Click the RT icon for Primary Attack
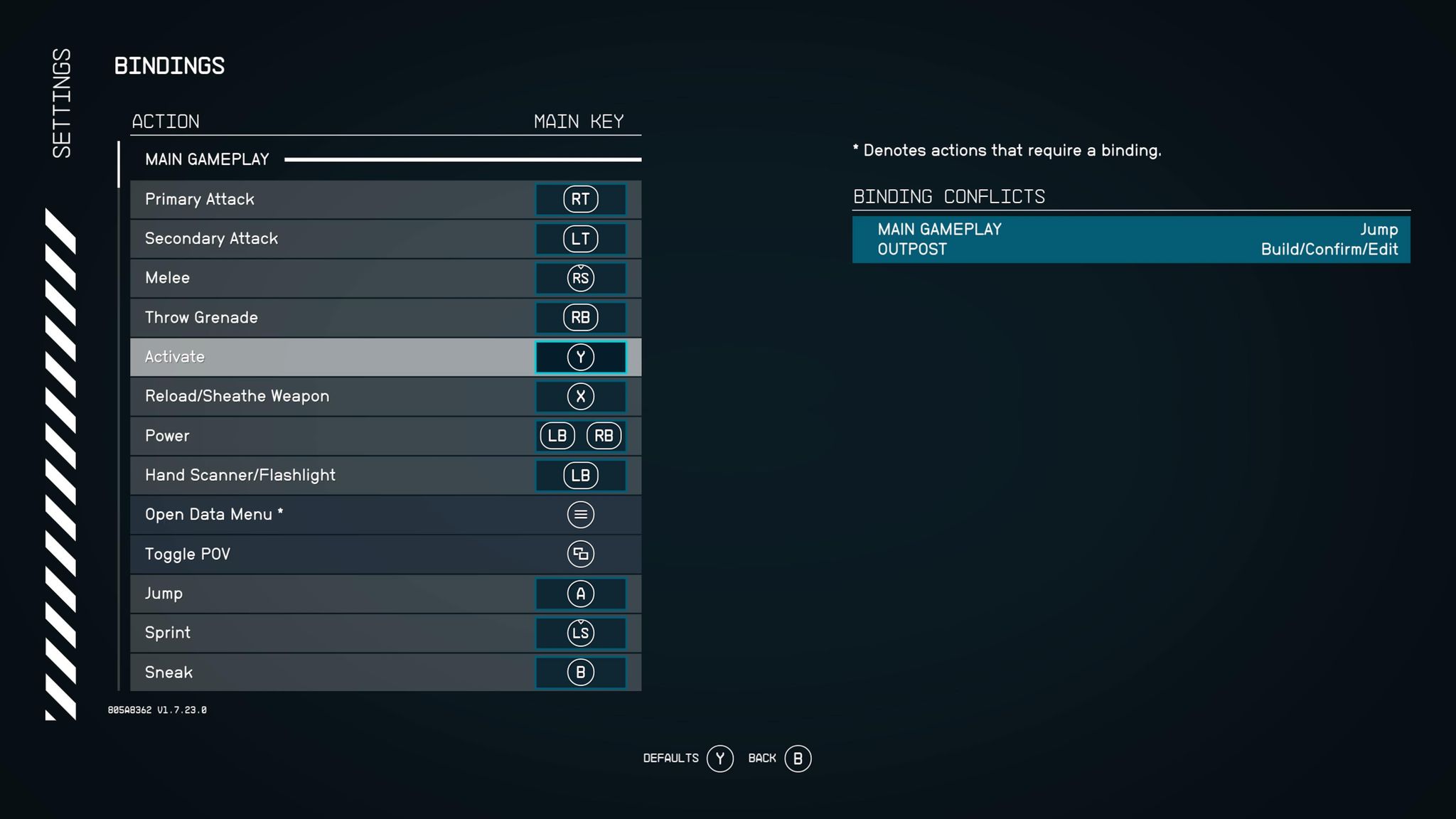Screen dimensions: 1456x819 pyautogui.click(x=580, y=198)
